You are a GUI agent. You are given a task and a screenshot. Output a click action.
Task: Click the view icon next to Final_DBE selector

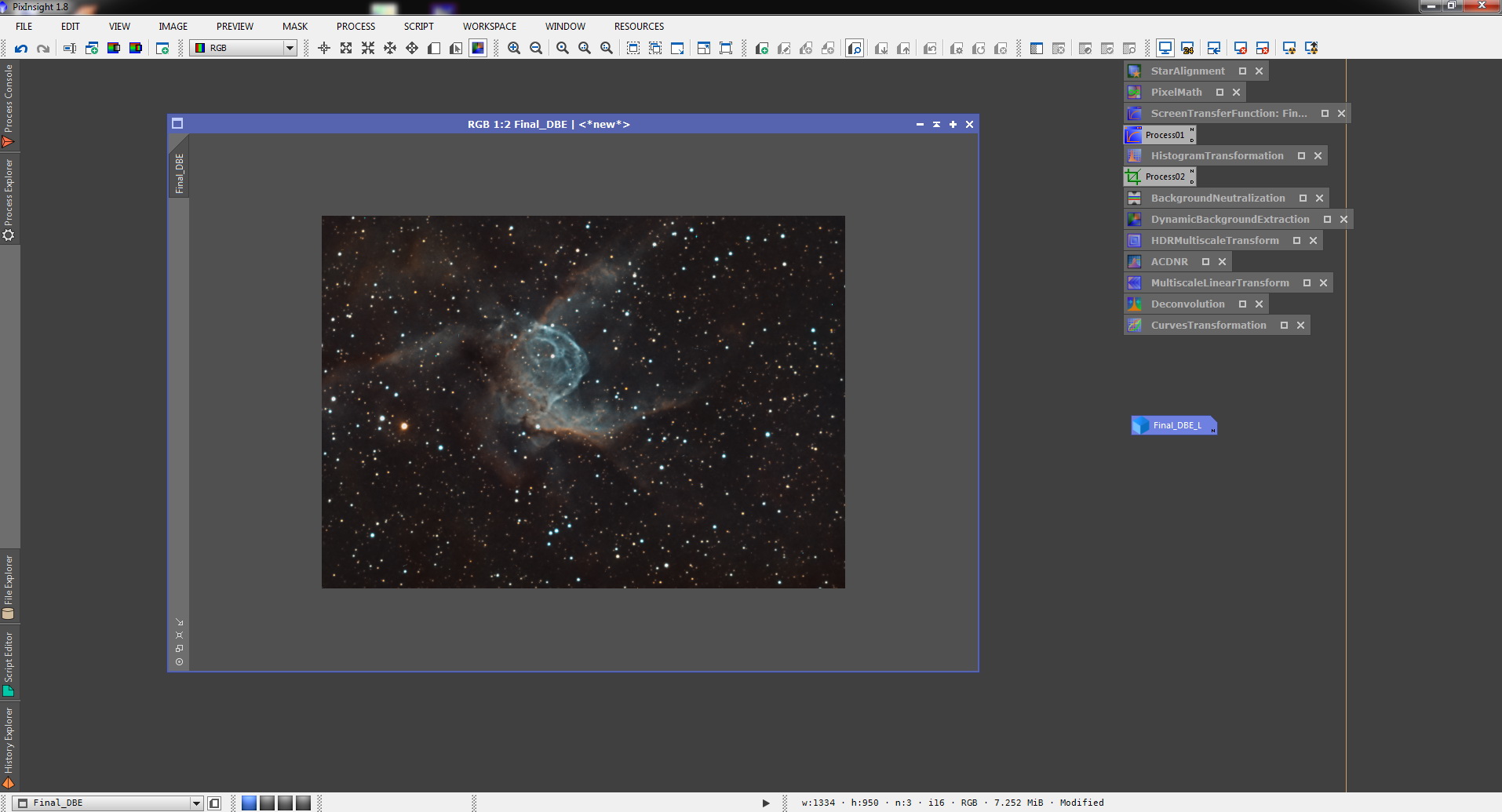[214, 803]
